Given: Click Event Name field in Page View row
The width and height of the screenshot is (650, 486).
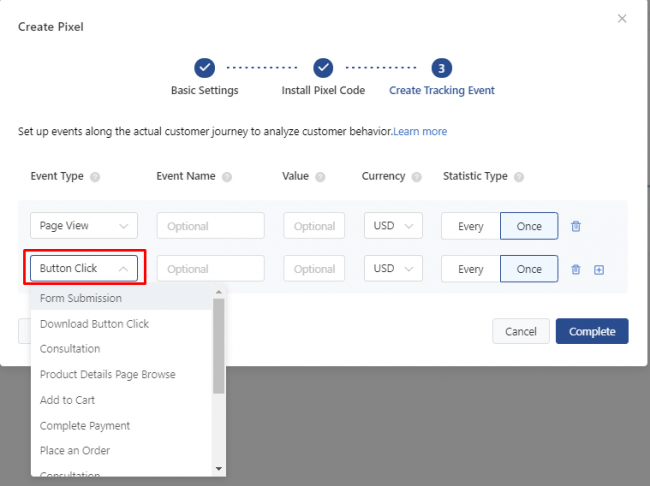Looking at the screenshot, I should click(x=210, y=226).
